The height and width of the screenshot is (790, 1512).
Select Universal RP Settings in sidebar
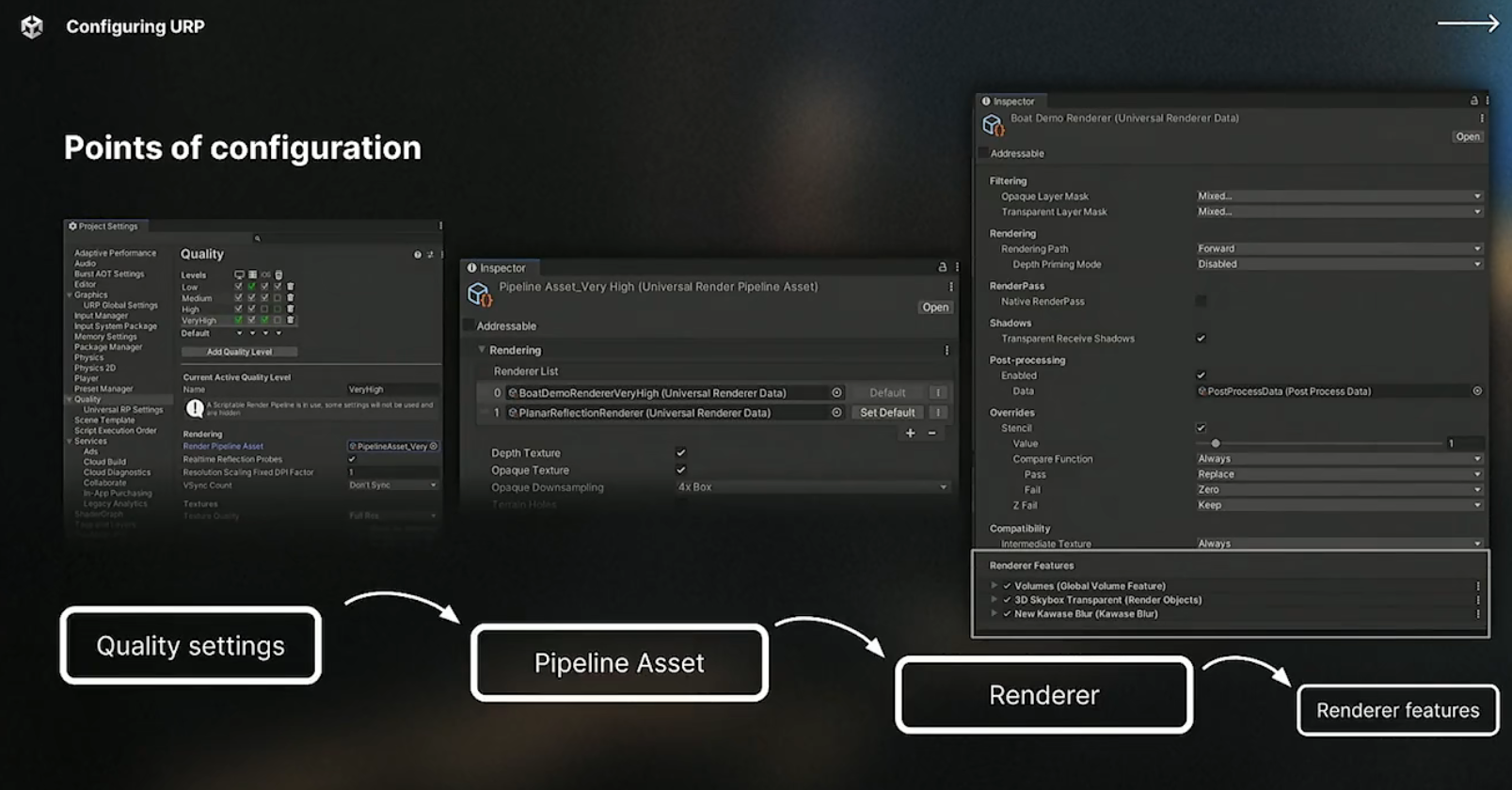point(123,410)
